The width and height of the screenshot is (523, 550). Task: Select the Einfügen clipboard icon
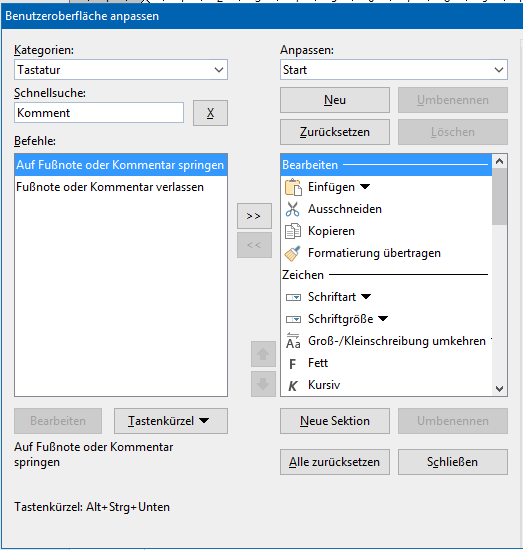293,187
